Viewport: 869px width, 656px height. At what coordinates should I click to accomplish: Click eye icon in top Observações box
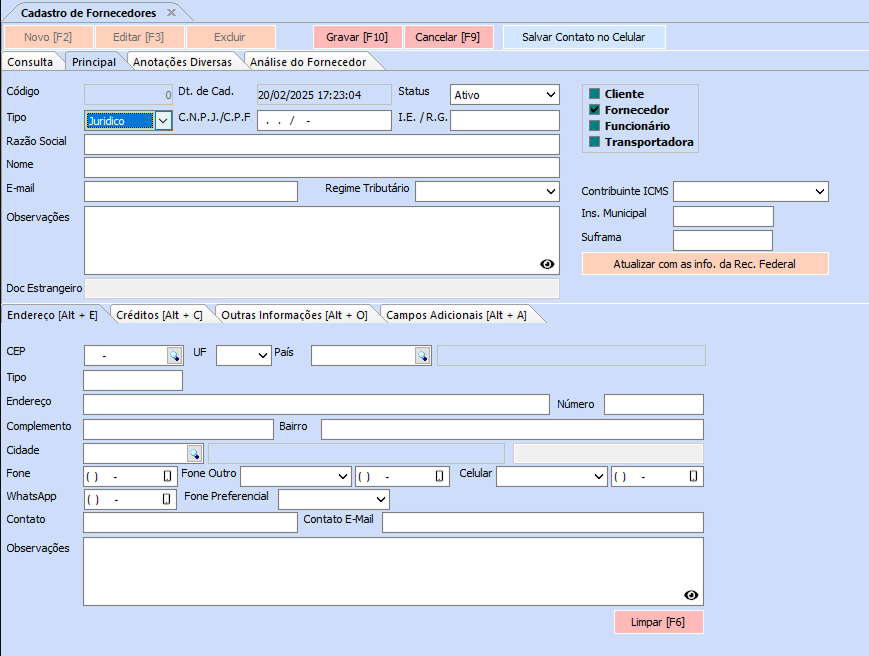coord(547,264)
